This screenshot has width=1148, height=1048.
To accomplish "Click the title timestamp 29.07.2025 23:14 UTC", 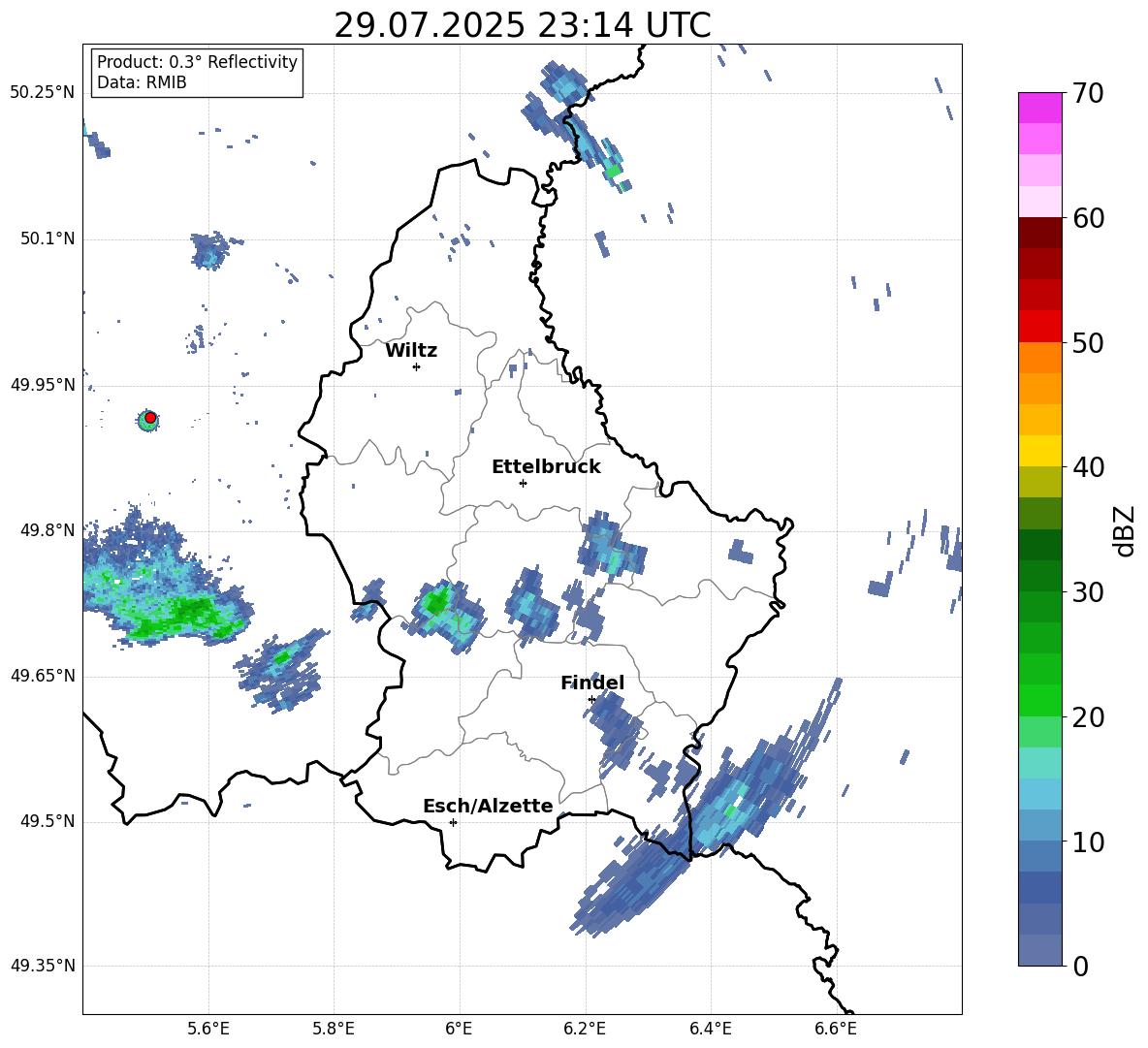I will coord(522,25).
